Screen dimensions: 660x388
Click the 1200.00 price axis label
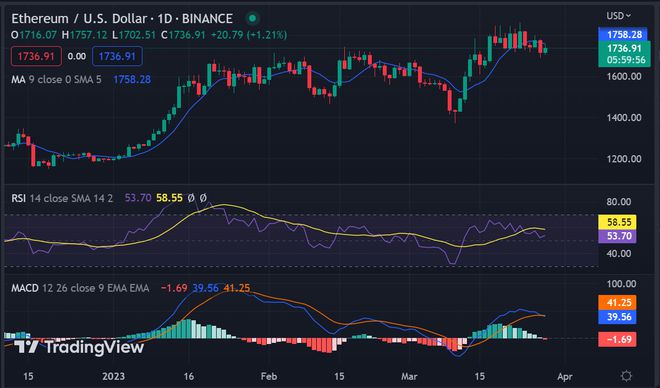click(x=624, y=159)
